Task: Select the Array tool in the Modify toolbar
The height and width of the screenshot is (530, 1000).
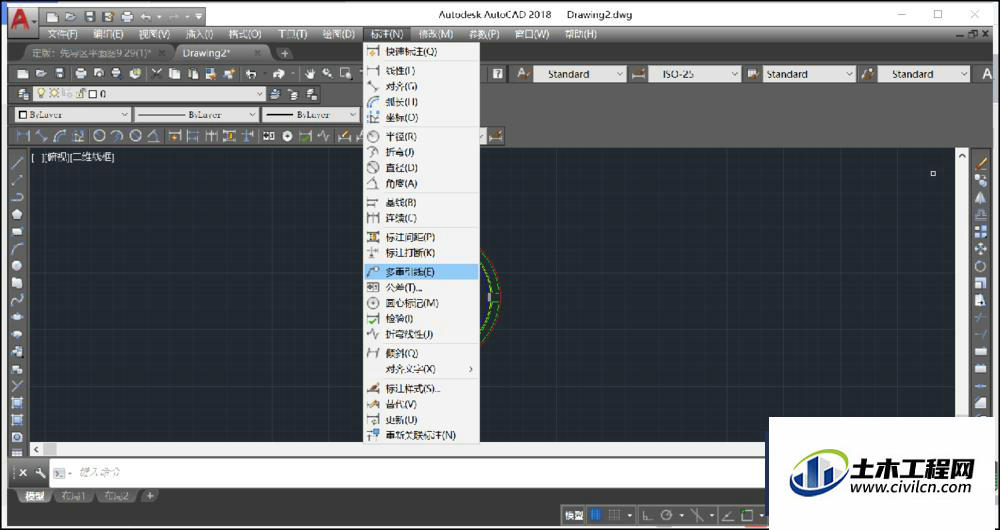Action: pyautogui.click(x=981, y=232)
